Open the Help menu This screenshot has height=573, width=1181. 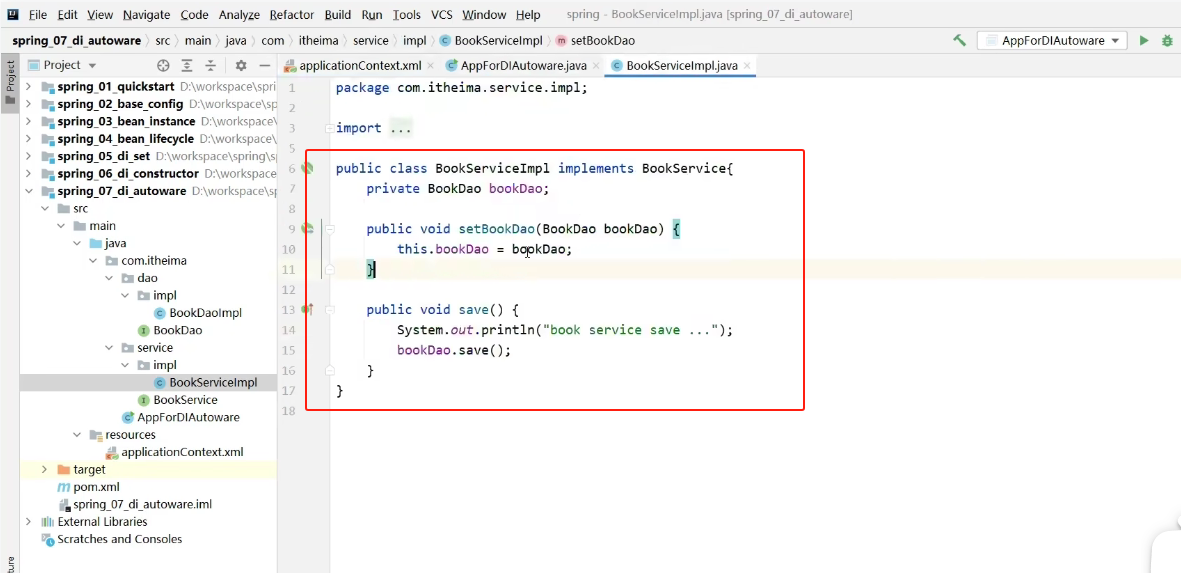click(x=528, y=14)
